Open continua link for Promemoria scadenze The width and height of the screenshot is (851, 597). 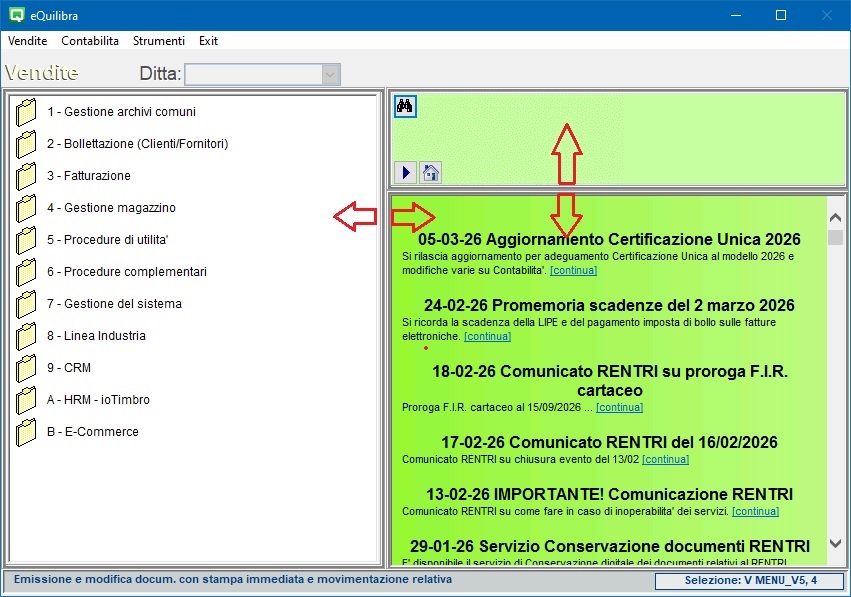click(487, 337)
